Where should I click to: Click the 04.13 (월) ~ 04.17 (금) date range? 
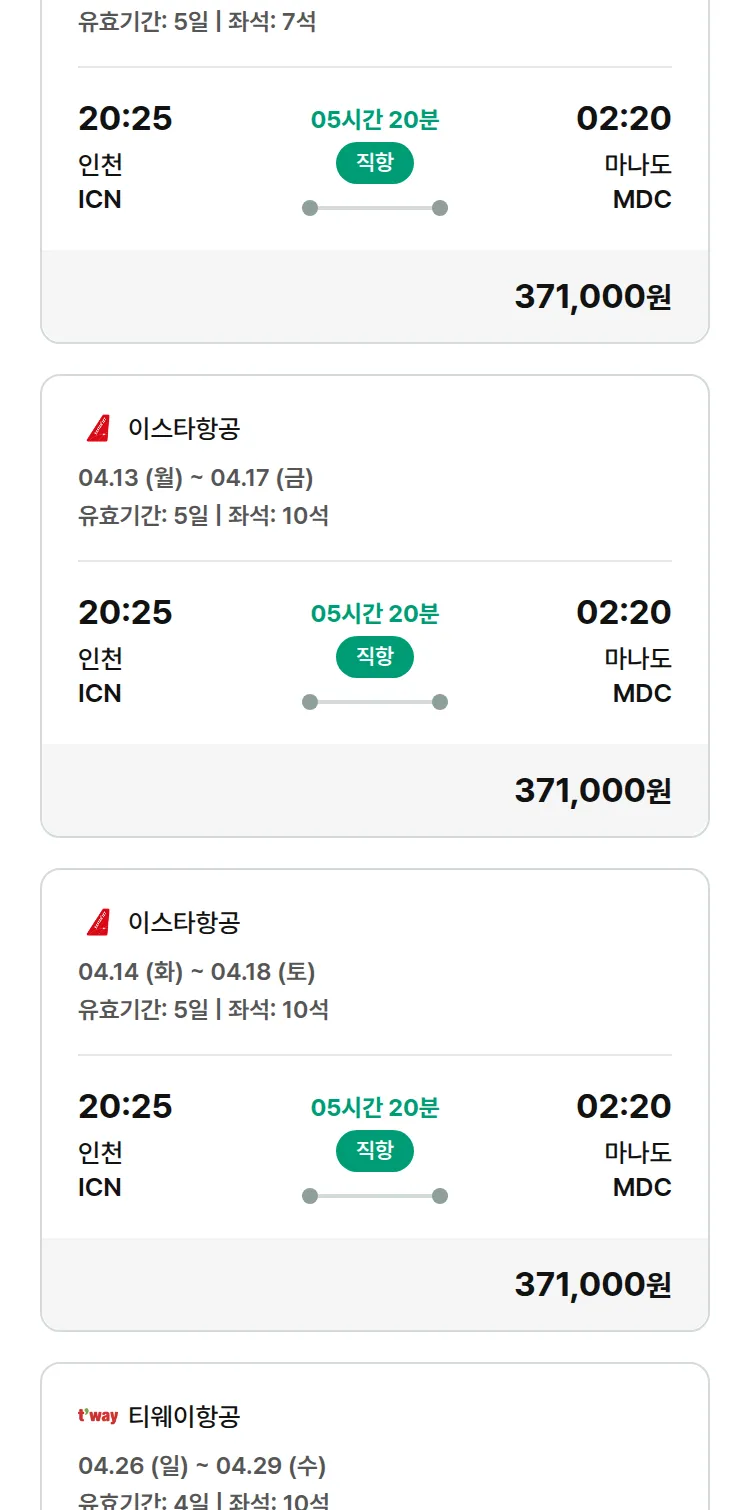click(x=196, y=478)
